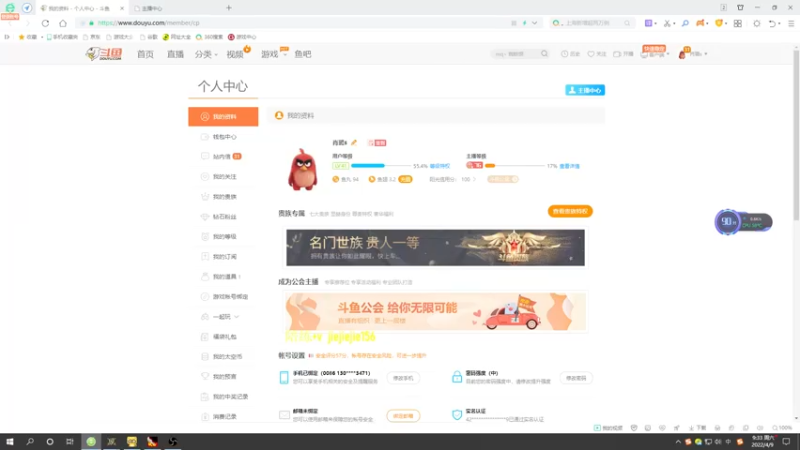Open 我的关注 in the sidebar
The image size is (800, 450).
tap(223, 177)
